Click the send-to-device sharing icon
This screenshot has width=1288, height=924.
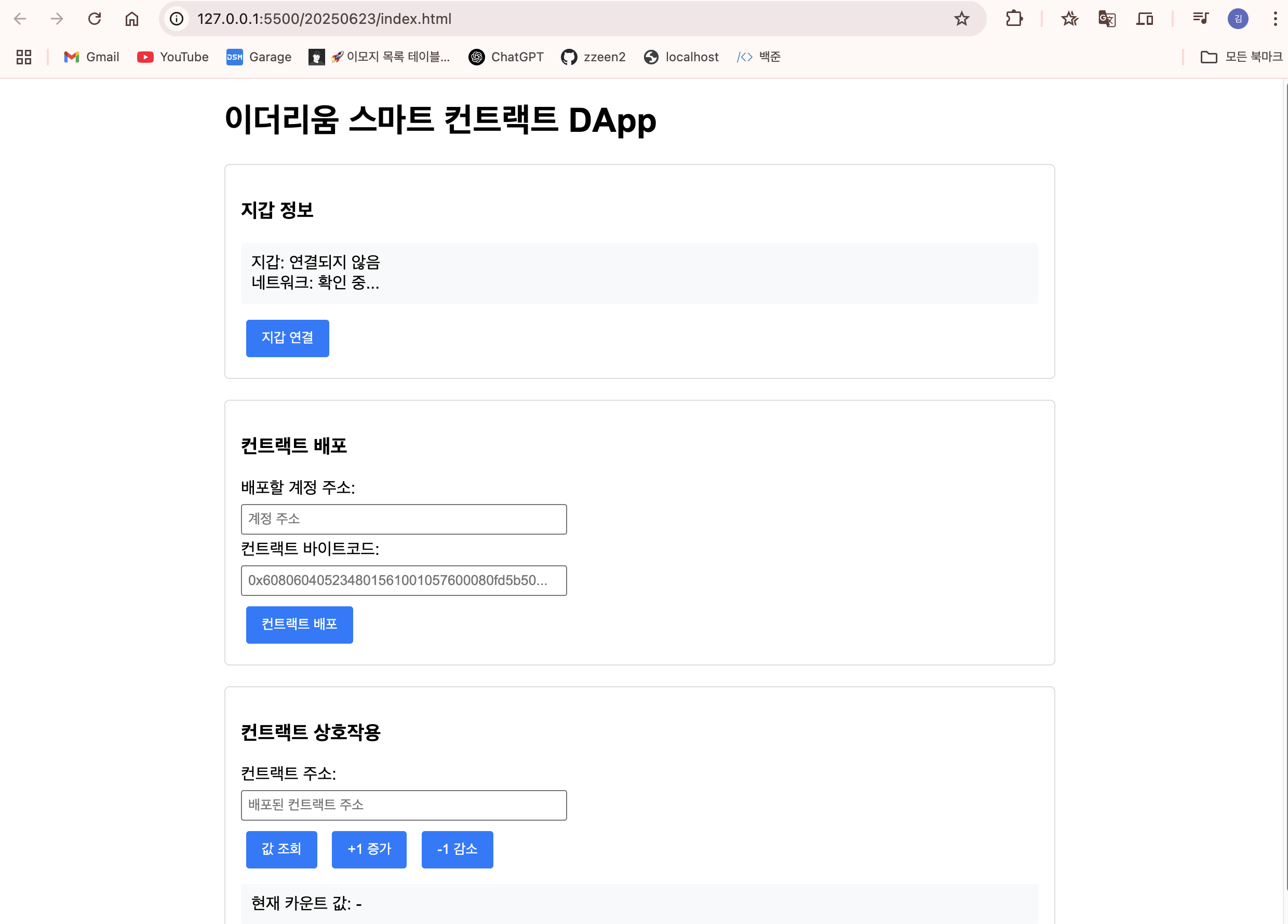tap(1146, 18)
